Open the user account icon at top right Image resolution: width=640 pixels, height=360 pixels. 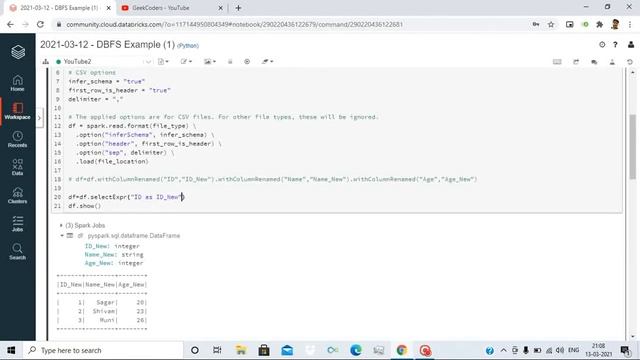[x=631, y=44]
